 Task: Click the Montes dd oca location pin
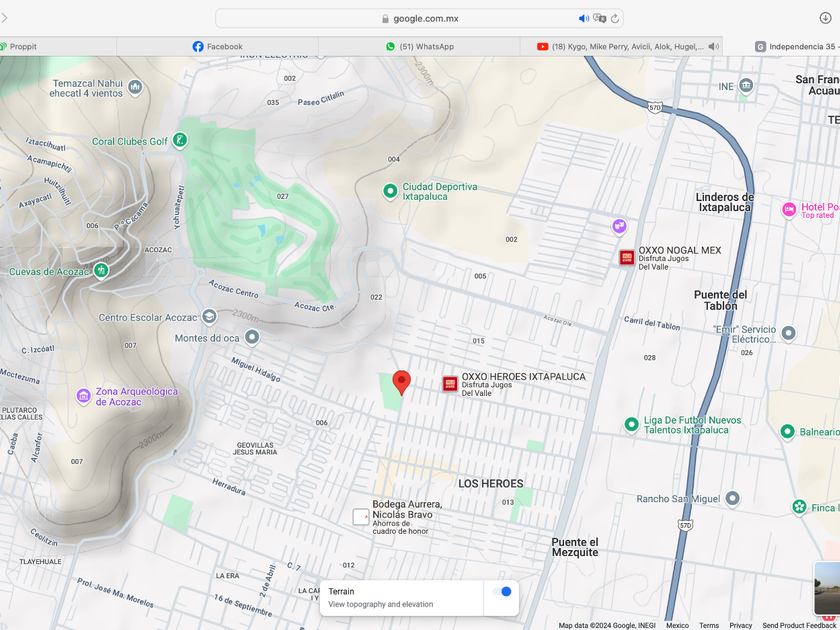click(252, 338)
